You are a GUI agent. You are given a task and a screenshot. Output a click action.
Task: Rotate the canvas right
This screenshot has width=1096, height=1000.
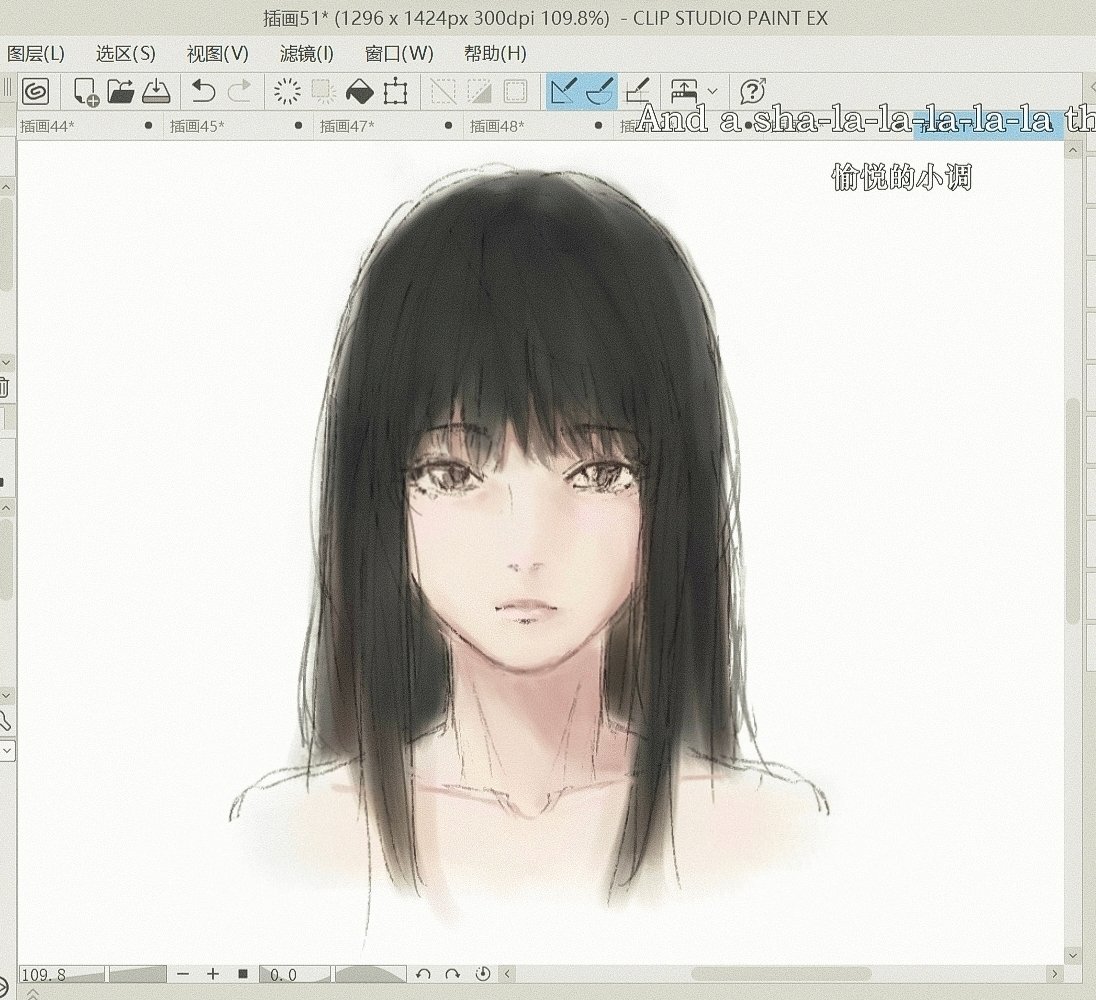pyautogui.click(x=452, y=973)
